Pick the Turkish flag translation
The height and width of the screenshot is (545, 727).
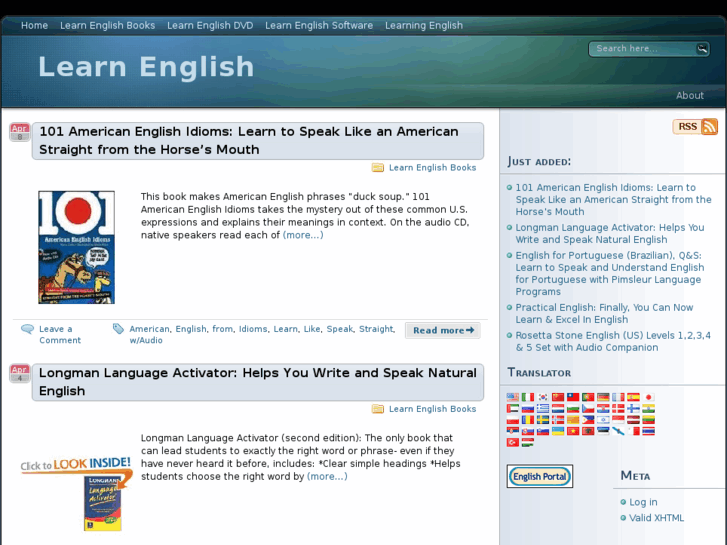pos(513,442)
